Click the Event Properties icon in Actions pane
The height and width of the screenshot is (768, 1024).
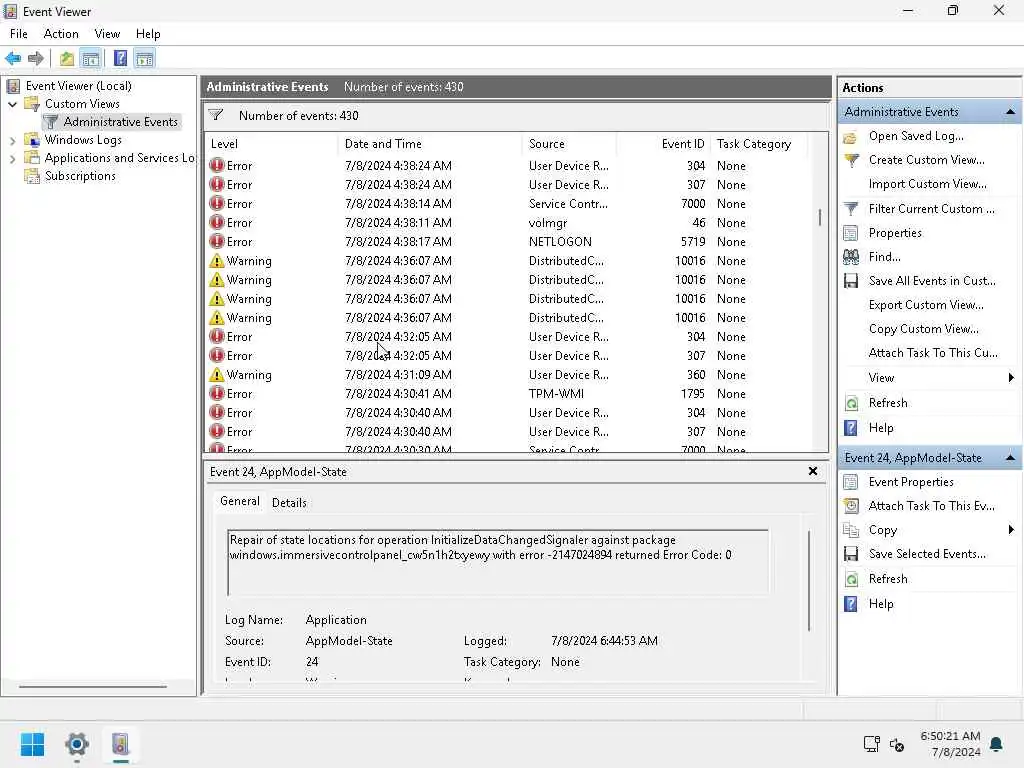click(850, 482)
